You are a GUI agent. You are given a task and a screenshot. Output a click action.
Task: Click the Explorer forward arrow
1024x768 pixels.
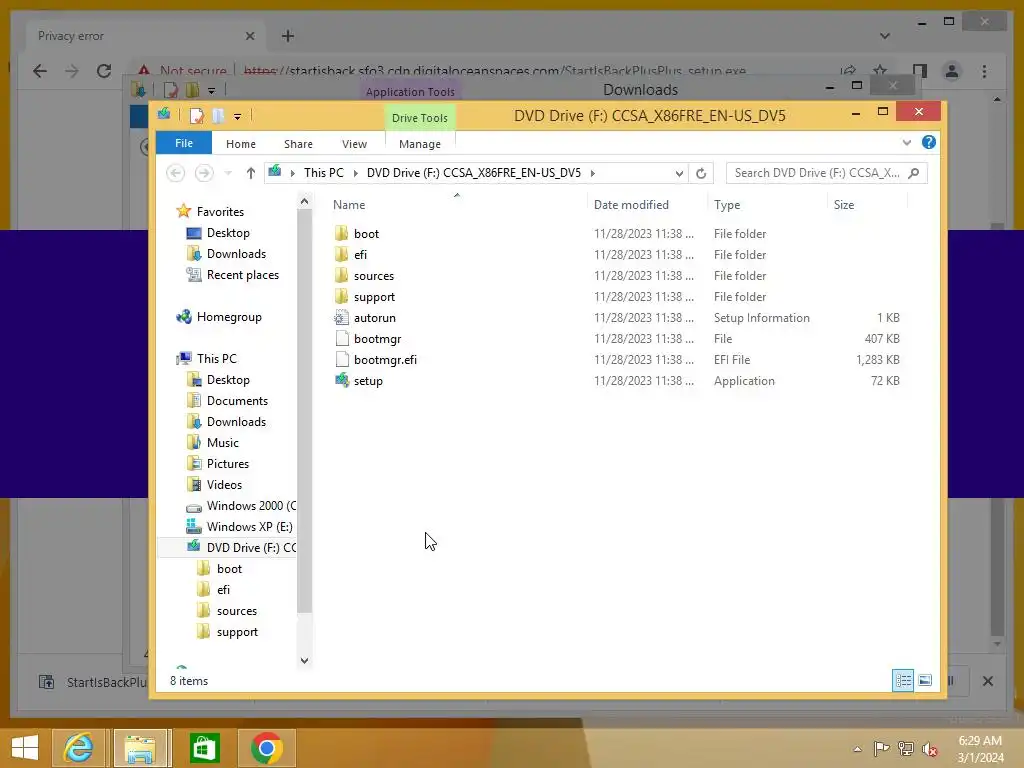204,173
